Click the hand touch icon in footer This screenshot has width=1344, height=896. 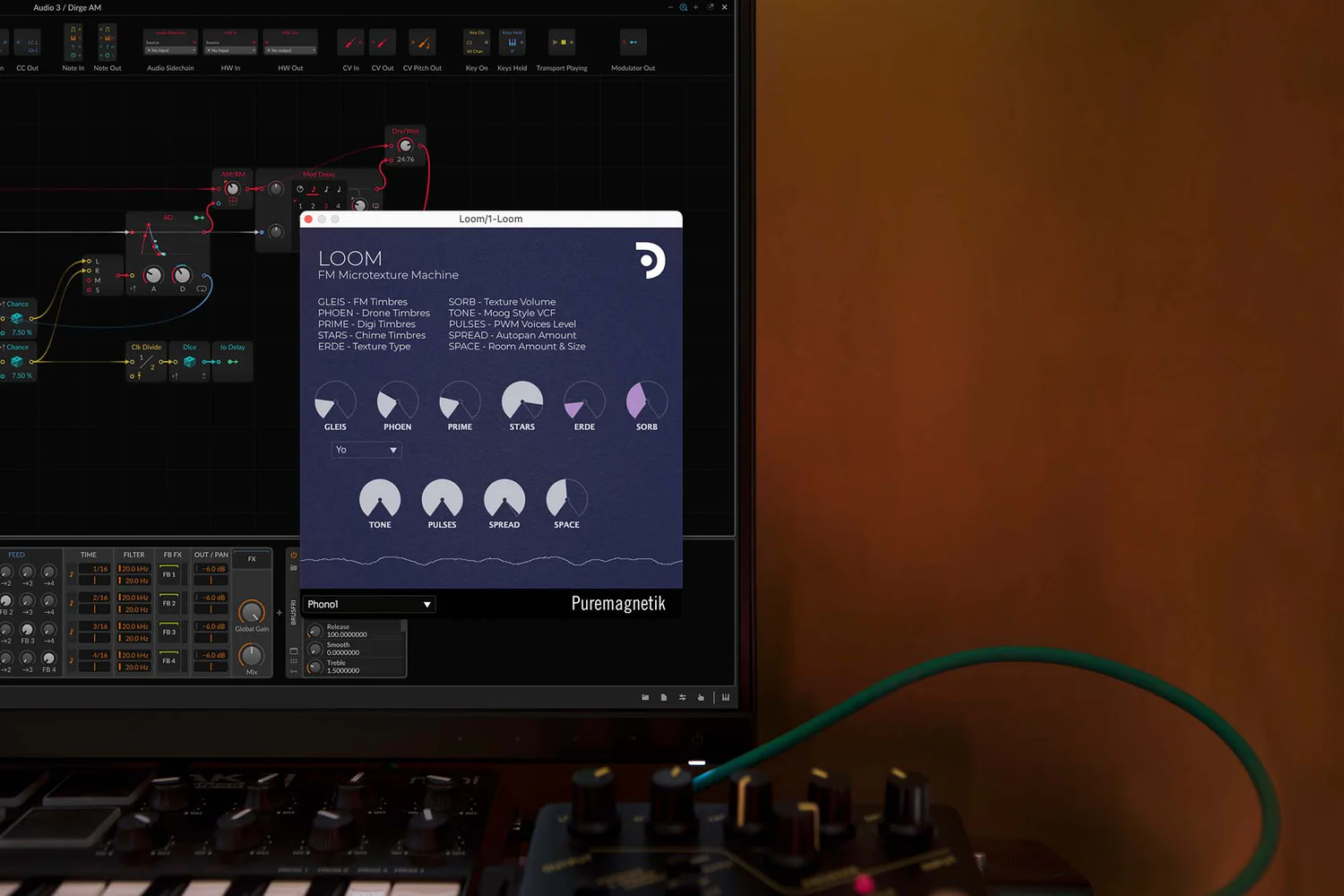[701, 697]
